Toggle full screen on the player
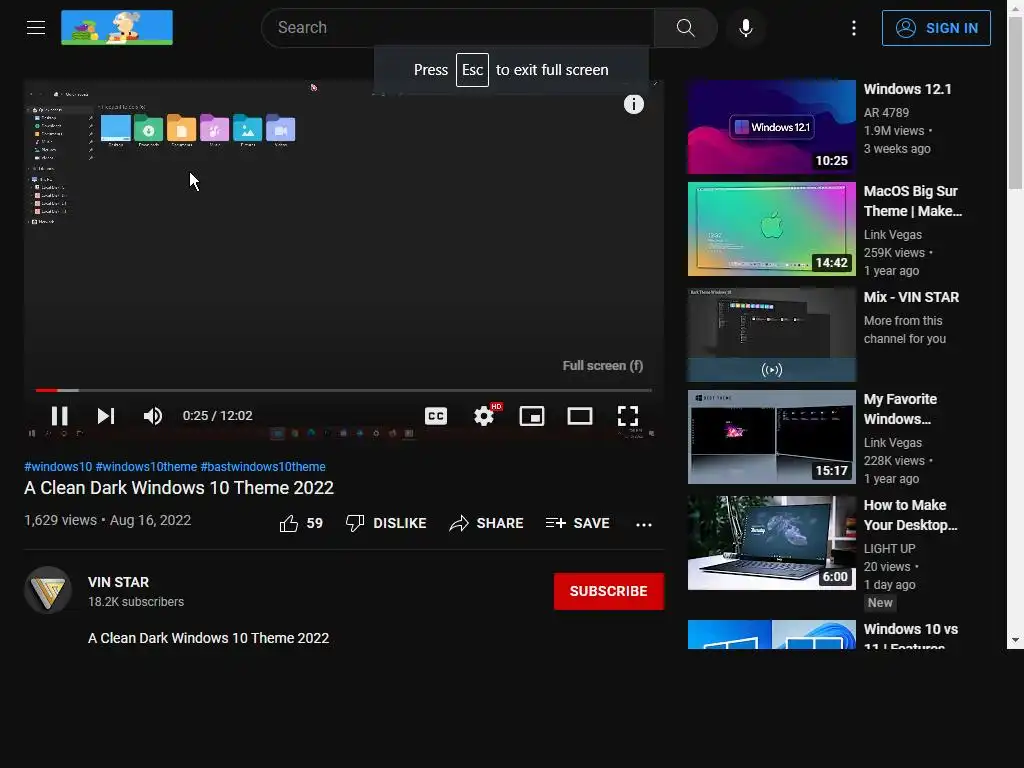Viewport: 1024px width, 768px height. 628,416
